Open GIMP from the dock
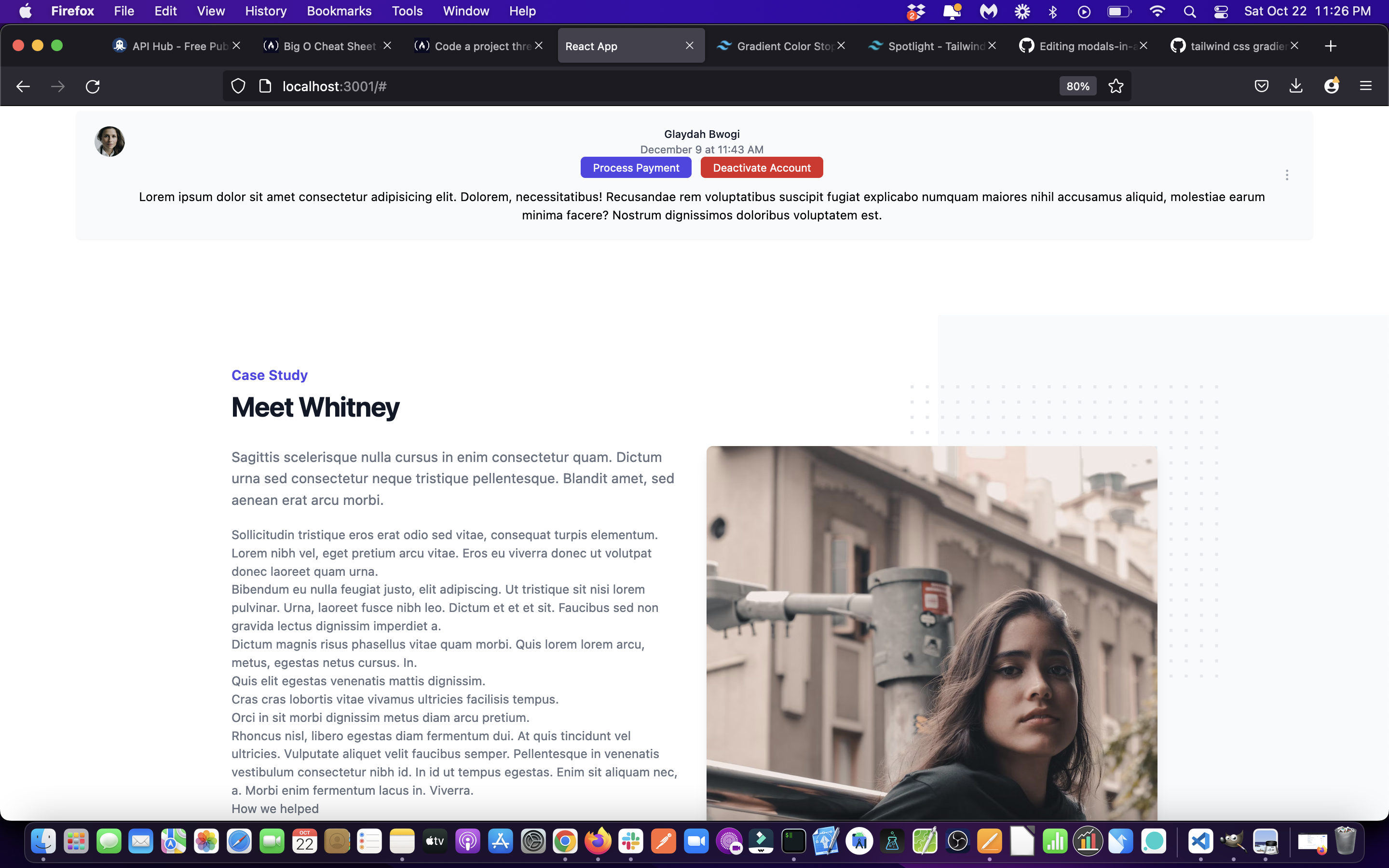The image size is (1389, 868). [x=1233, y=841]
